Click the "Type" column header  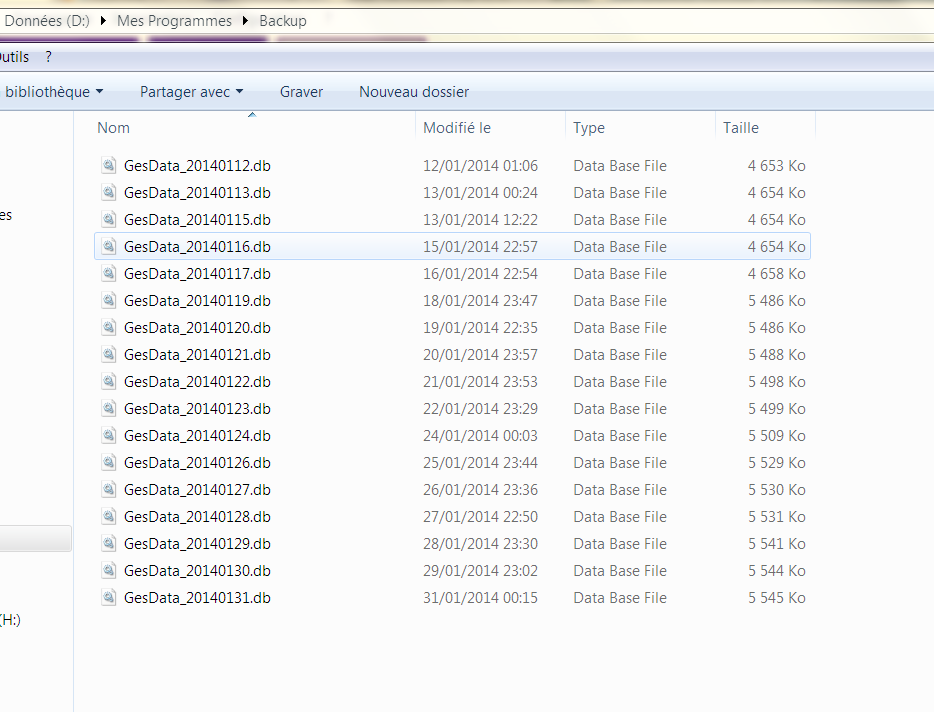tap(589, 128)
